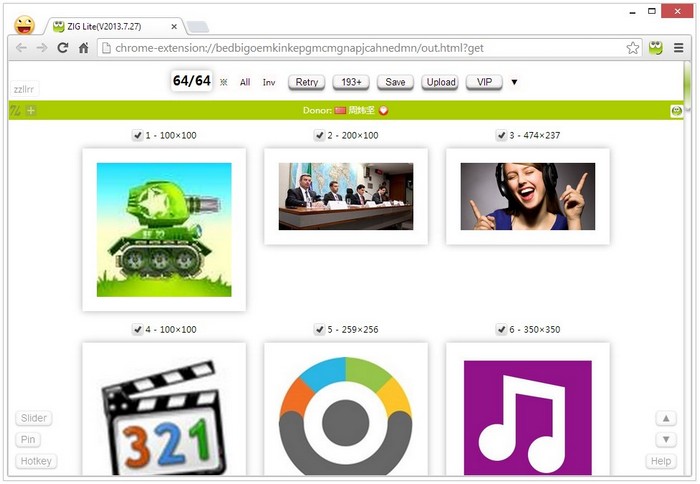Reload the page with refresh icon

63,48
